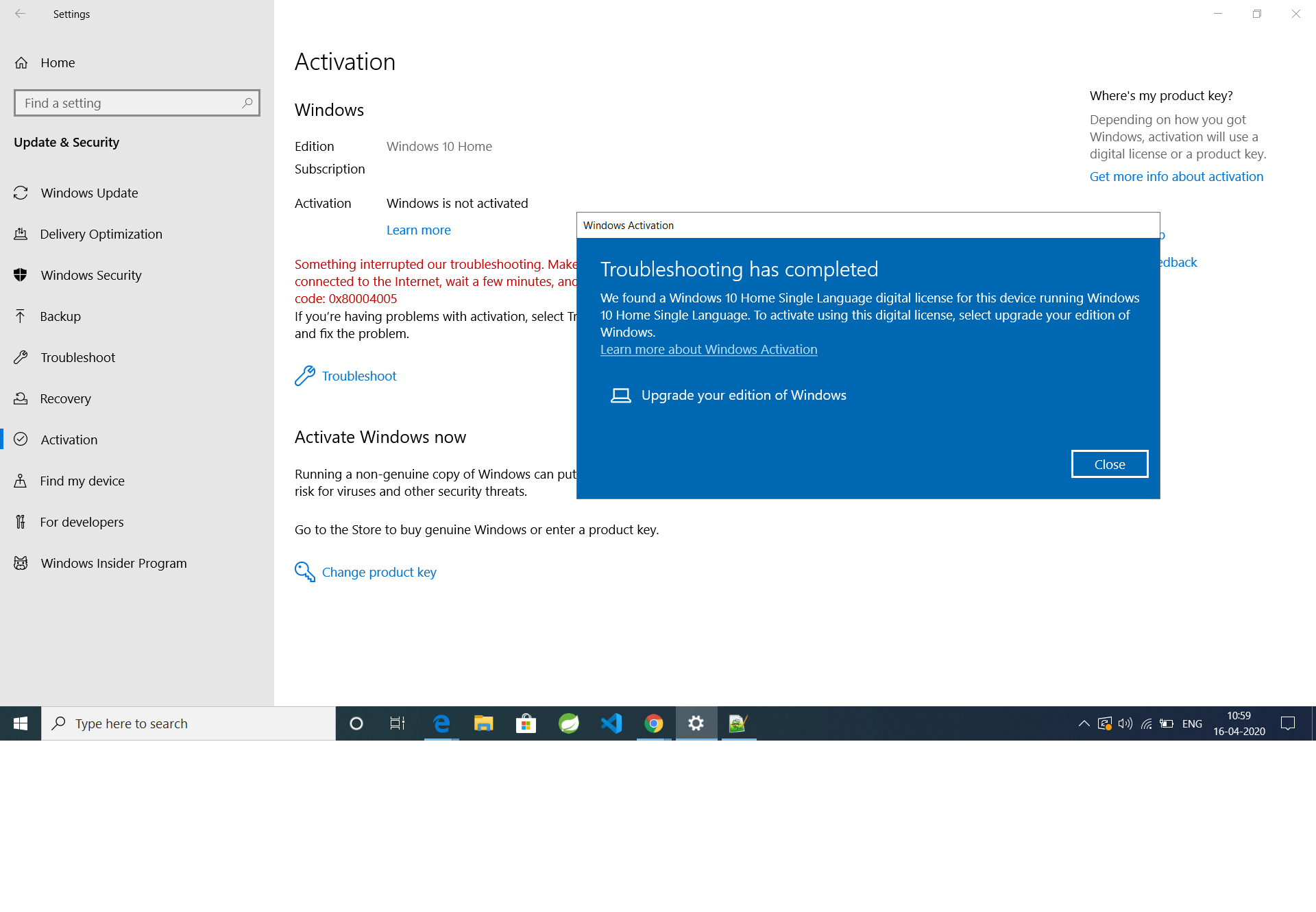Viewport: 1316px width, 912px height.
Task: Click the key icon beside Change product key
Action: 305,572
